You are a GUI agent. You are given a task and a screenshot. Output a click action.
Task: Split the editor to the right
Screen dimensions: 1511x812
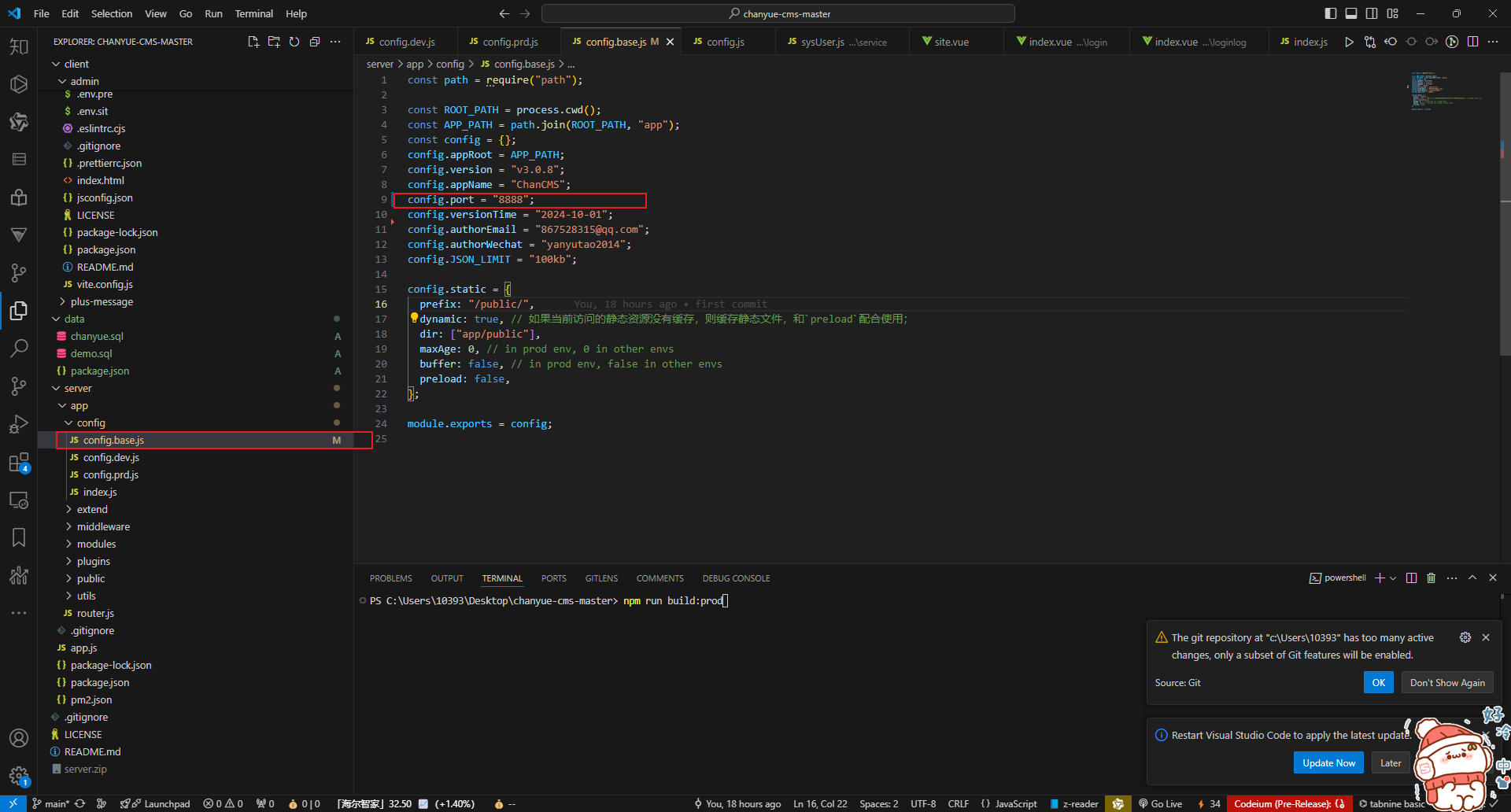tap(1472, 42)
